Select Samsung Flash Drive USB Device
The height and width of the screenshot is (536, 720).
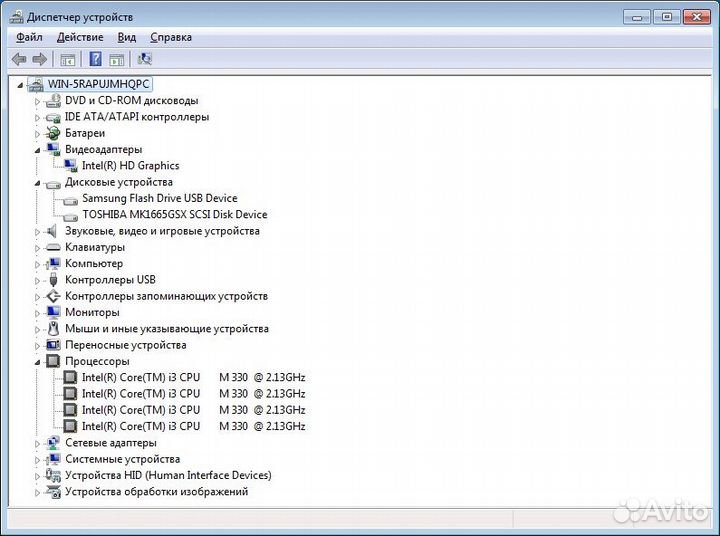[159, 198]
